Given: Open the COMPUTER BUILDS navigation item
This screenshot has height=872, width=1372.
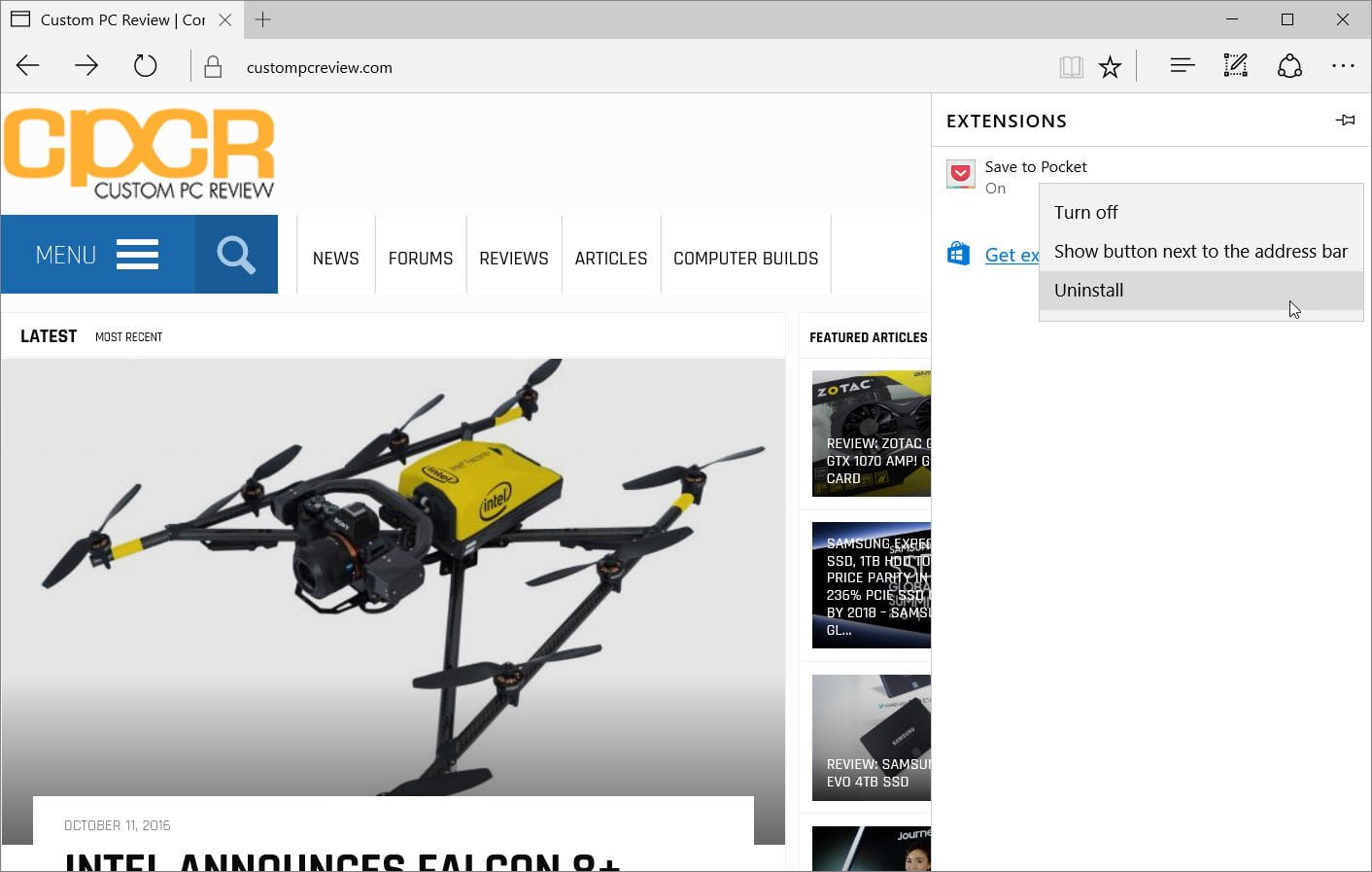Looking at the screenshot, I should pyautogui.click(x=746, y=258).
